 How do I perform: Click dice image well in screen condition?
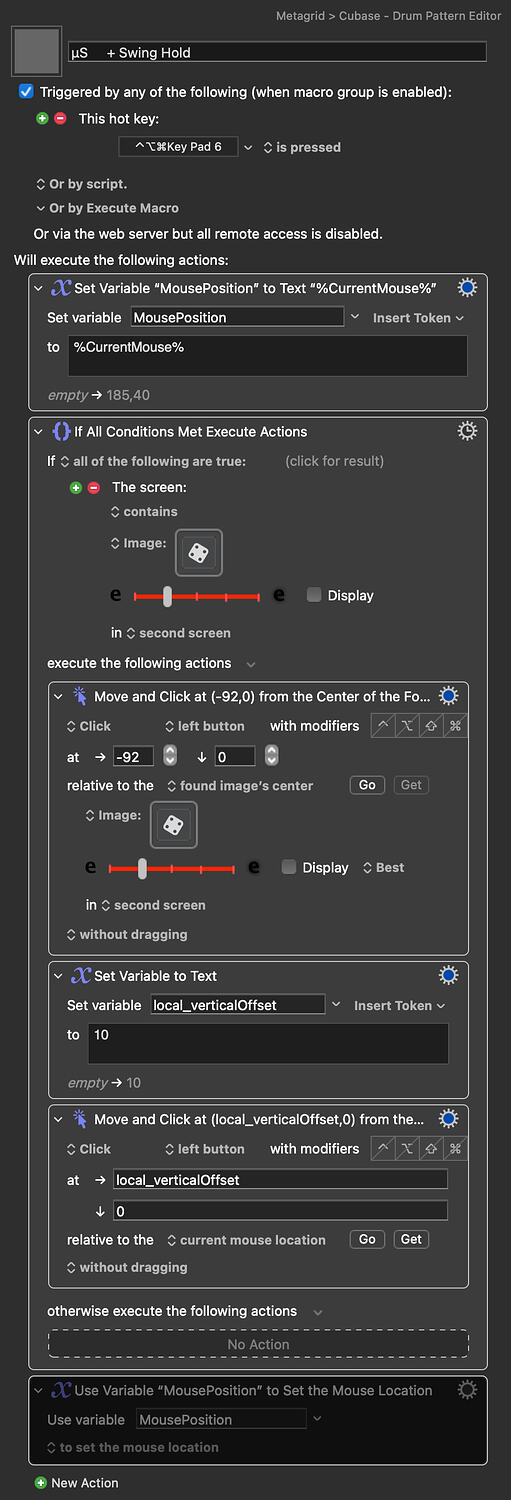198,552
